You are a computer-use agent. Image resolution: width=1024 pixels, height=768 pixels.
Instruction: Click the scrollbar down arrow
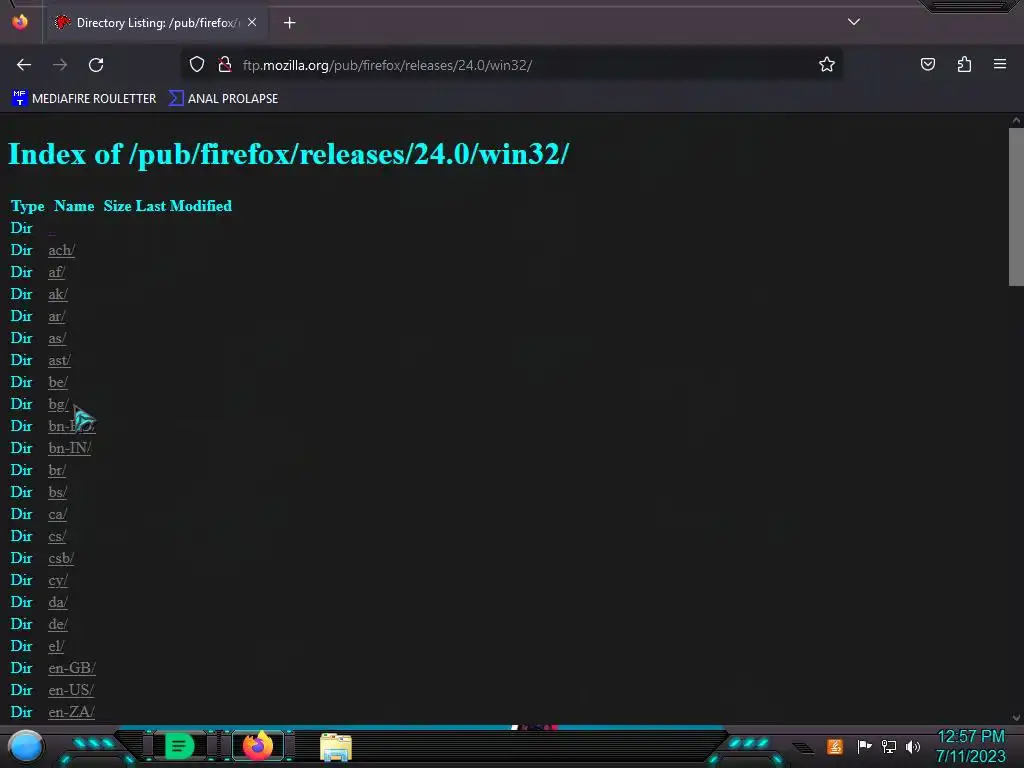click(1016, 718)
